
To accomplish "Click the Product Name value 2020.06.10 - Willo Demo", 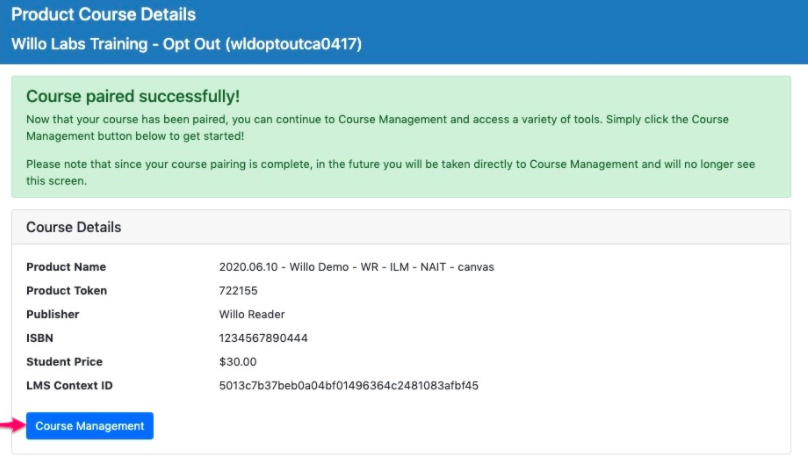I will click(x=357, y=267).
